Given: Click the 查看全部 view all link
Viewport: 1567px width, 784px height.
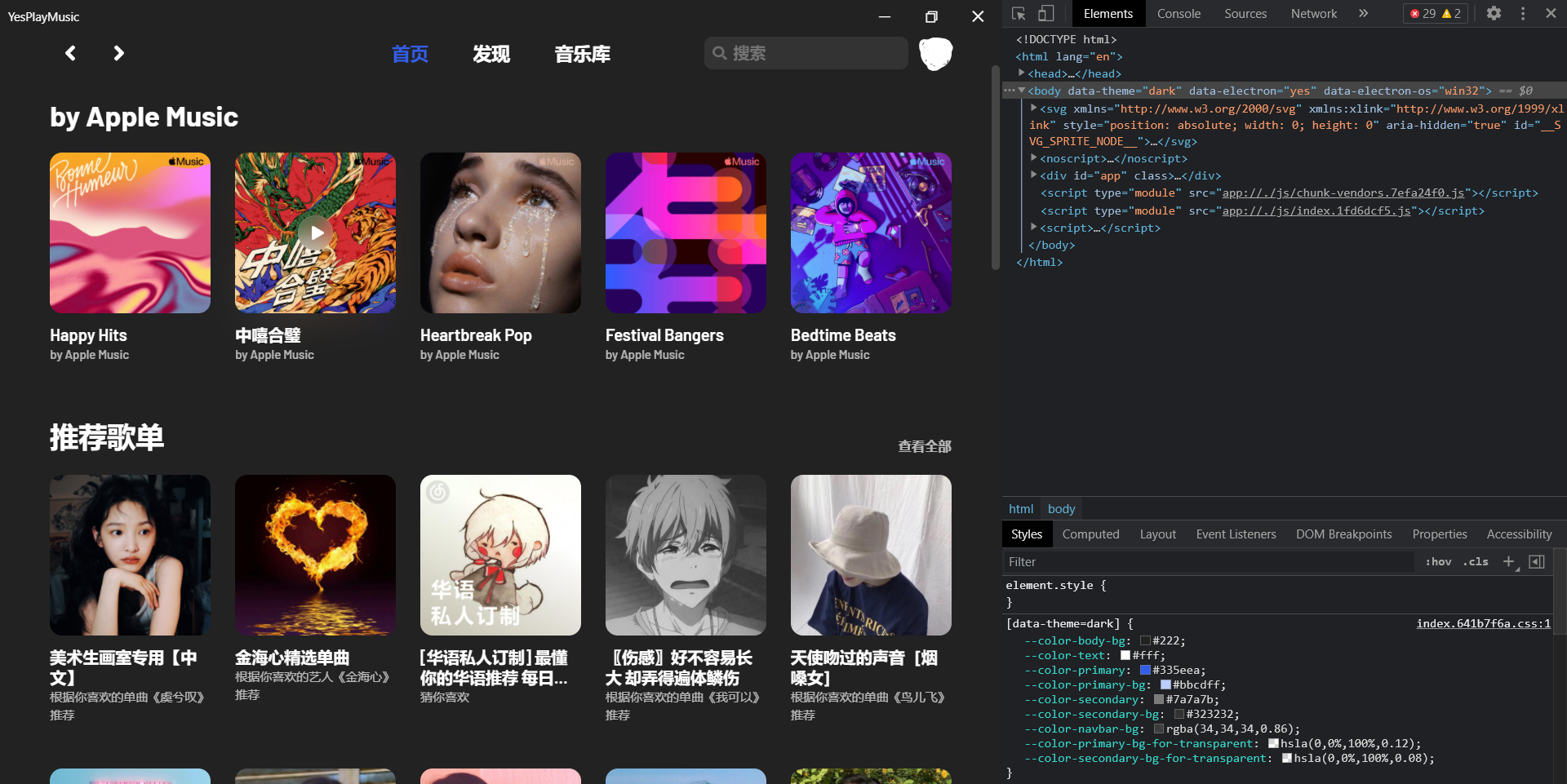Looking at the screenshot, I should [x=925, y=446].
